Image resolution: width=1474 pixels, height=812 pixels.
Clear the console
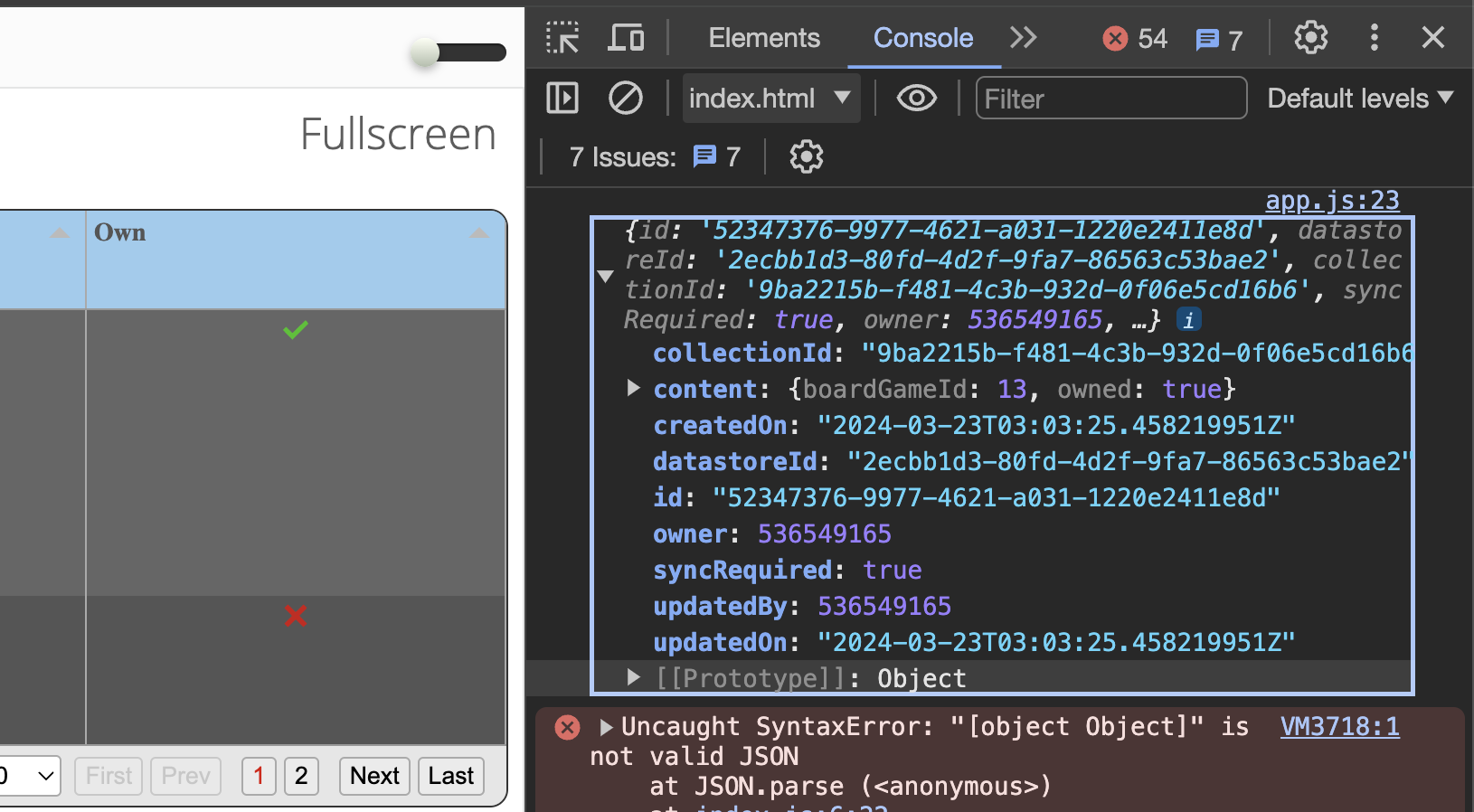626,98
